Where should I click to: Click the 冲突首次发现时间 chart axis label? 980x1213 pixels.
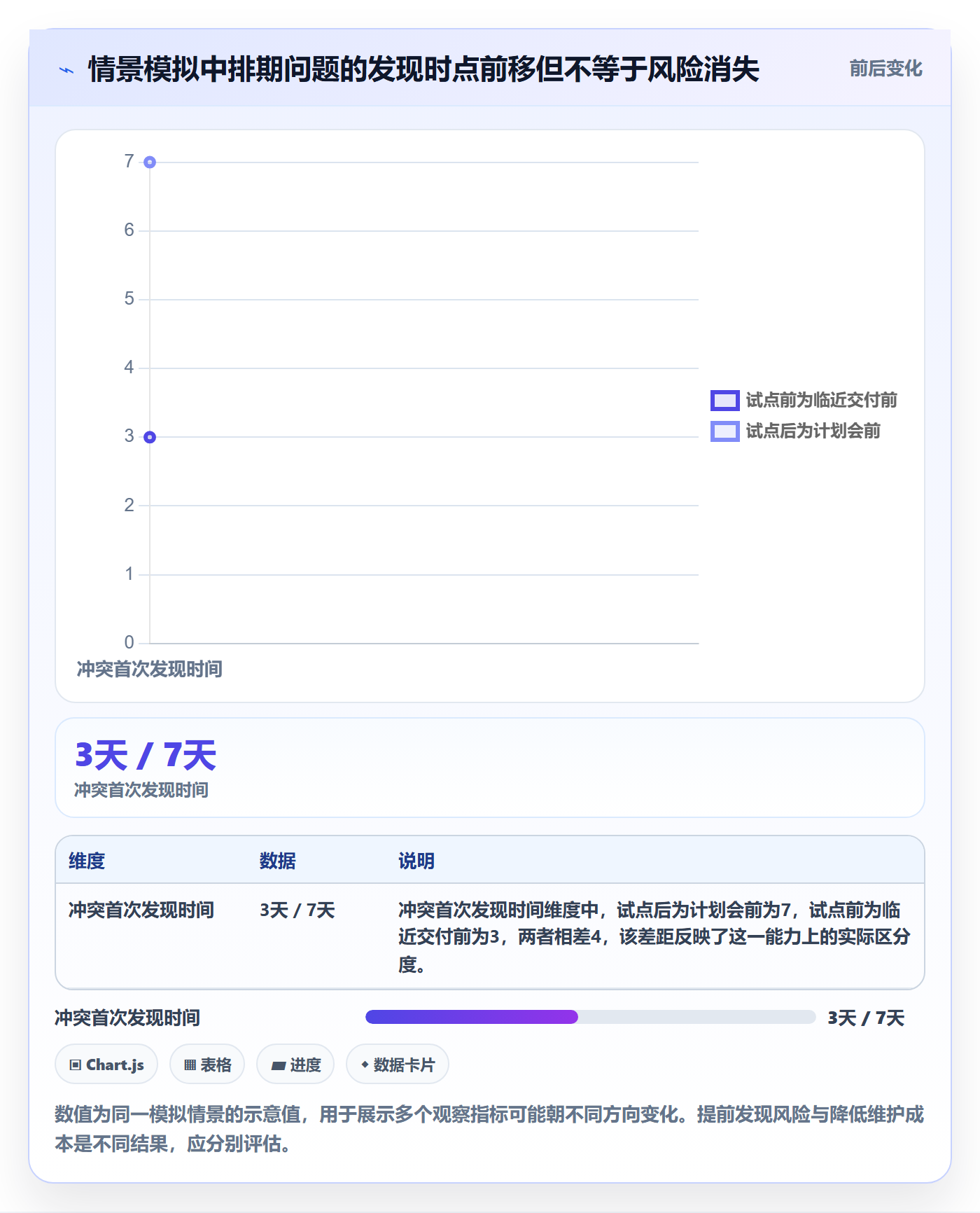150,669
